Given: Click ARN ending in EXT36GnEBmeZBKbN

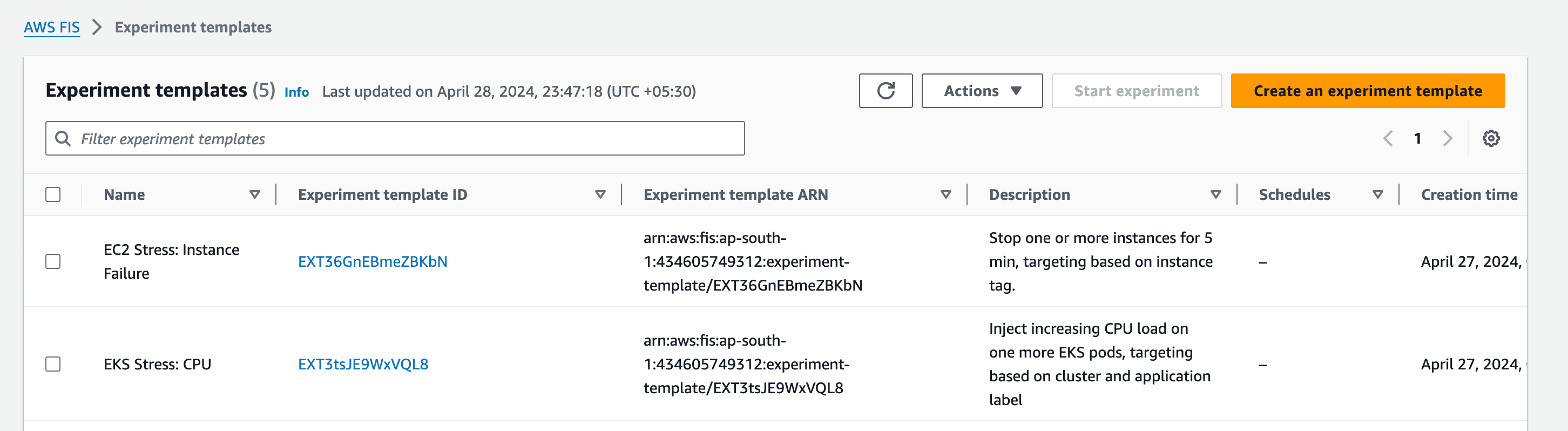Looking at the screenshot, I should point(753,261).
